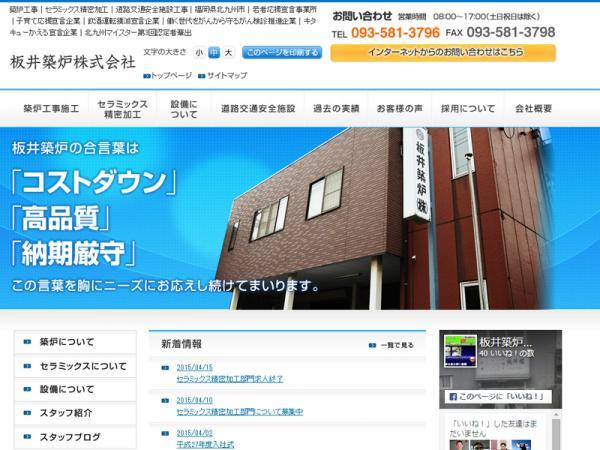Click the Facebook widget scrollbar up arrow
This screenshot has height=450, width=600.
click(556, 414)
